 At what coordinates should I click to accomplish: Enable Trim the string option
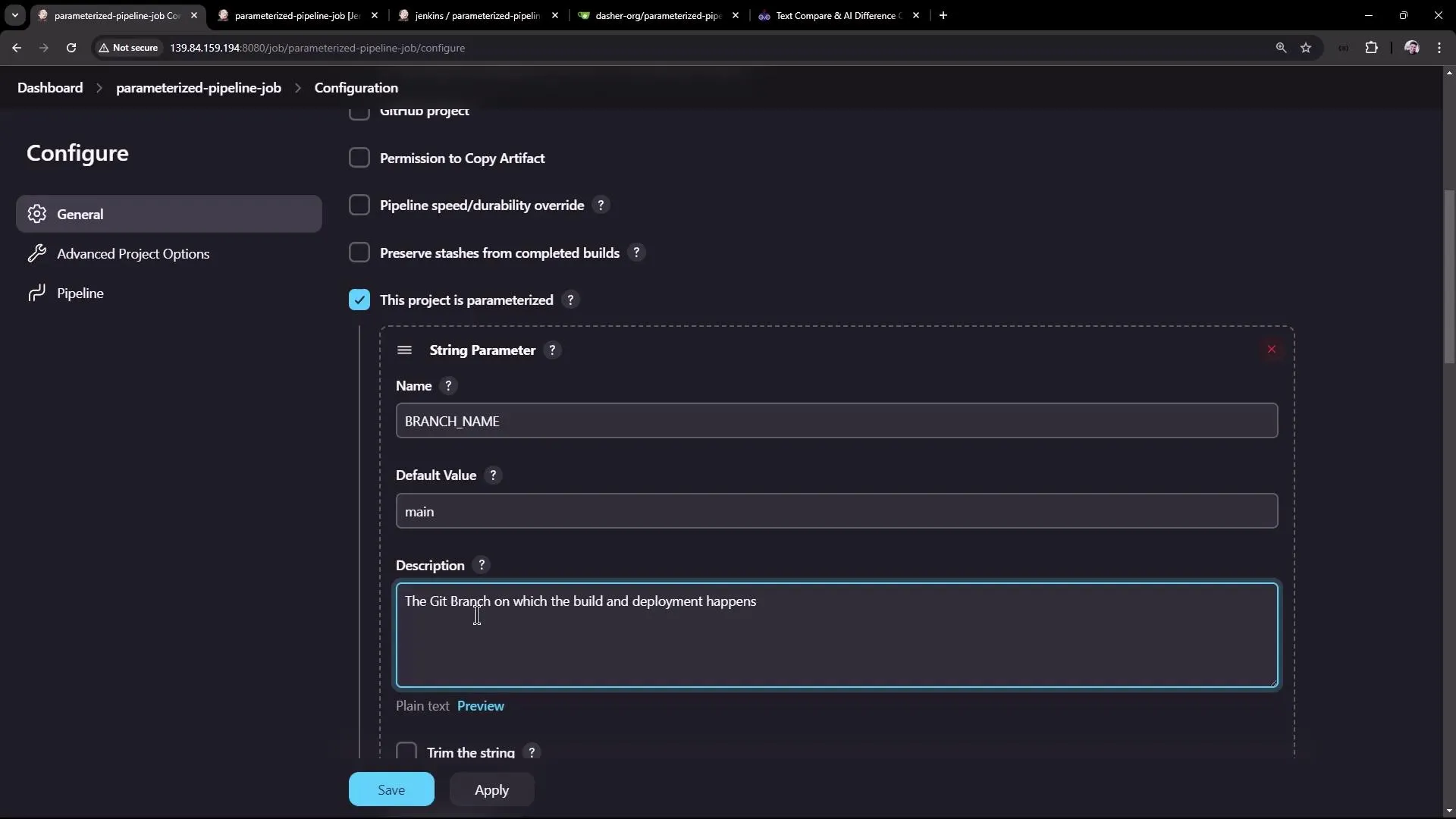pos(406,752)
